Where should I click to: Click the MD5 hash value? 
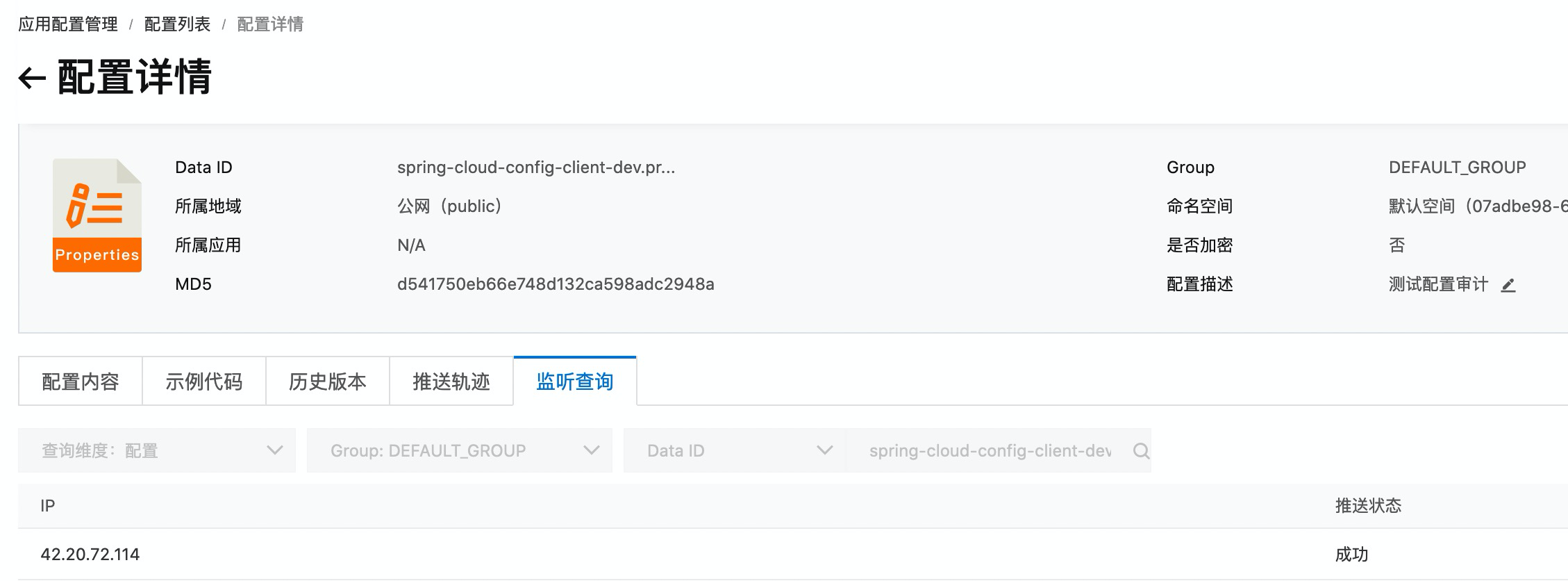pyautogui.click(x=556, y=284)
